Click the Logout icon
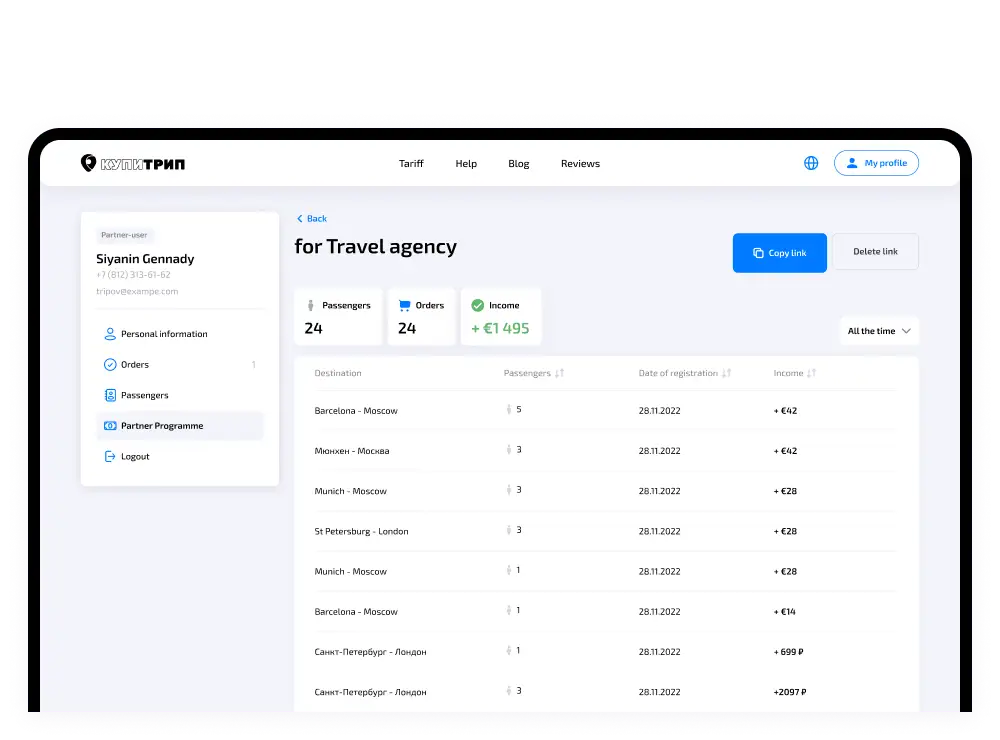 coord(110,456)
